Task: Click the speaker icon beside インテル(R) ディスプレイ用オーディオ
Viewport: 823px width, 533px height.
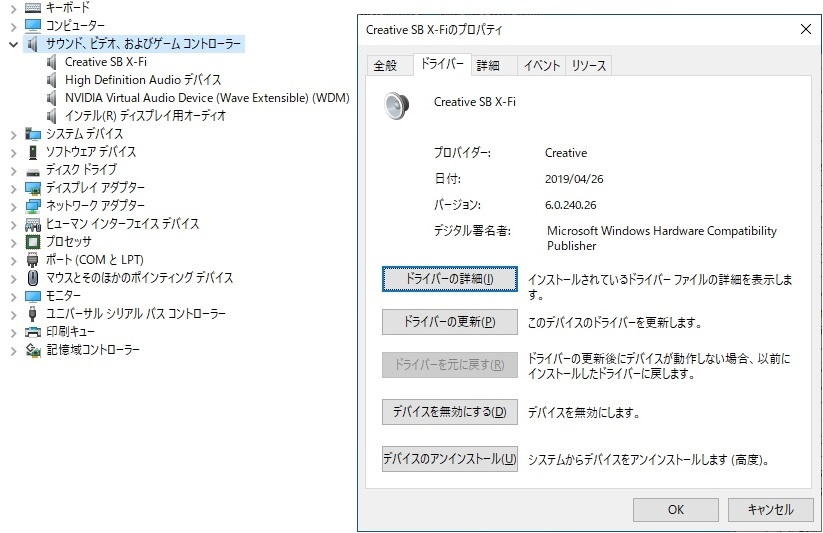Action: [51, 116]
